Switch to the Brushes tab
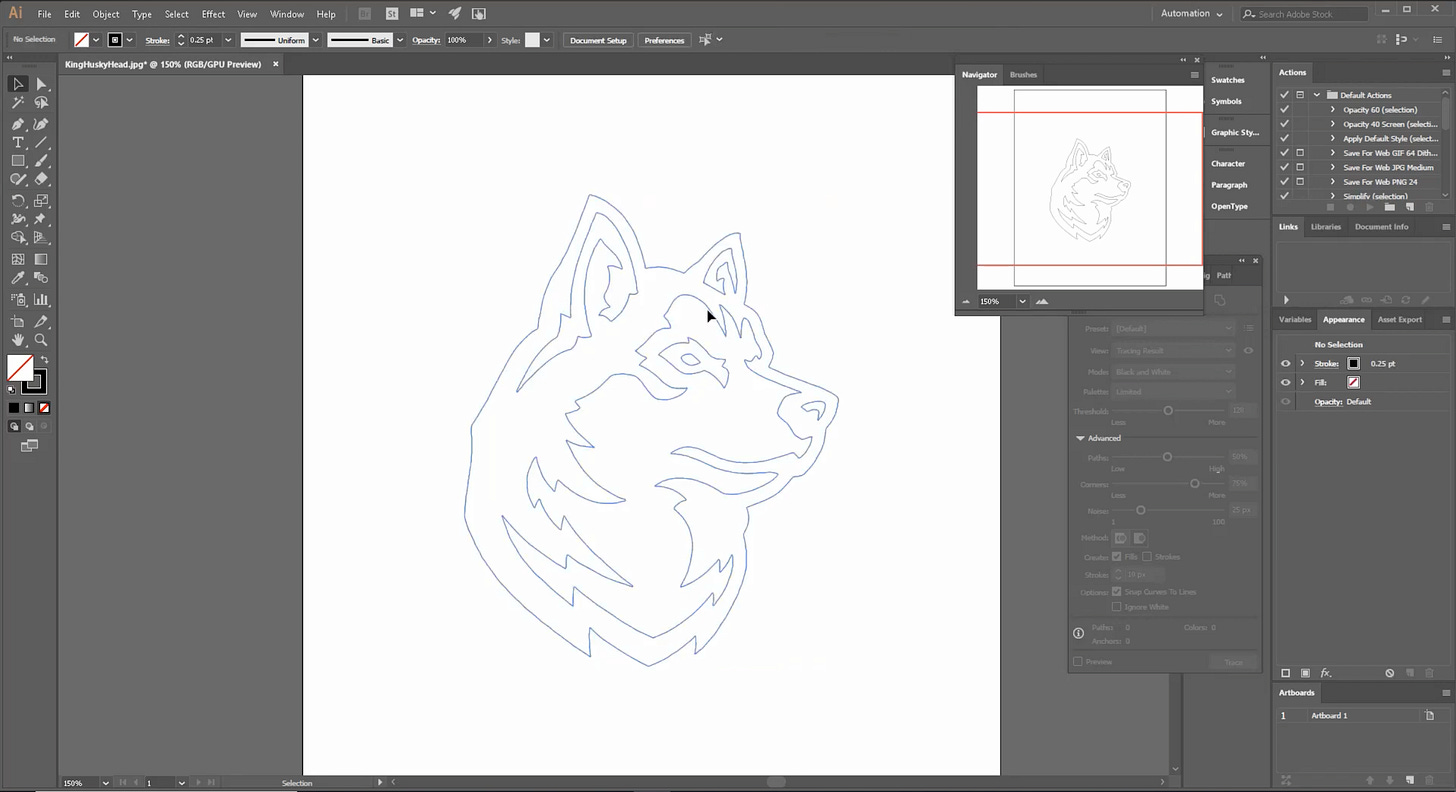Screen dimensions: 1456x792 point(1023,74)
